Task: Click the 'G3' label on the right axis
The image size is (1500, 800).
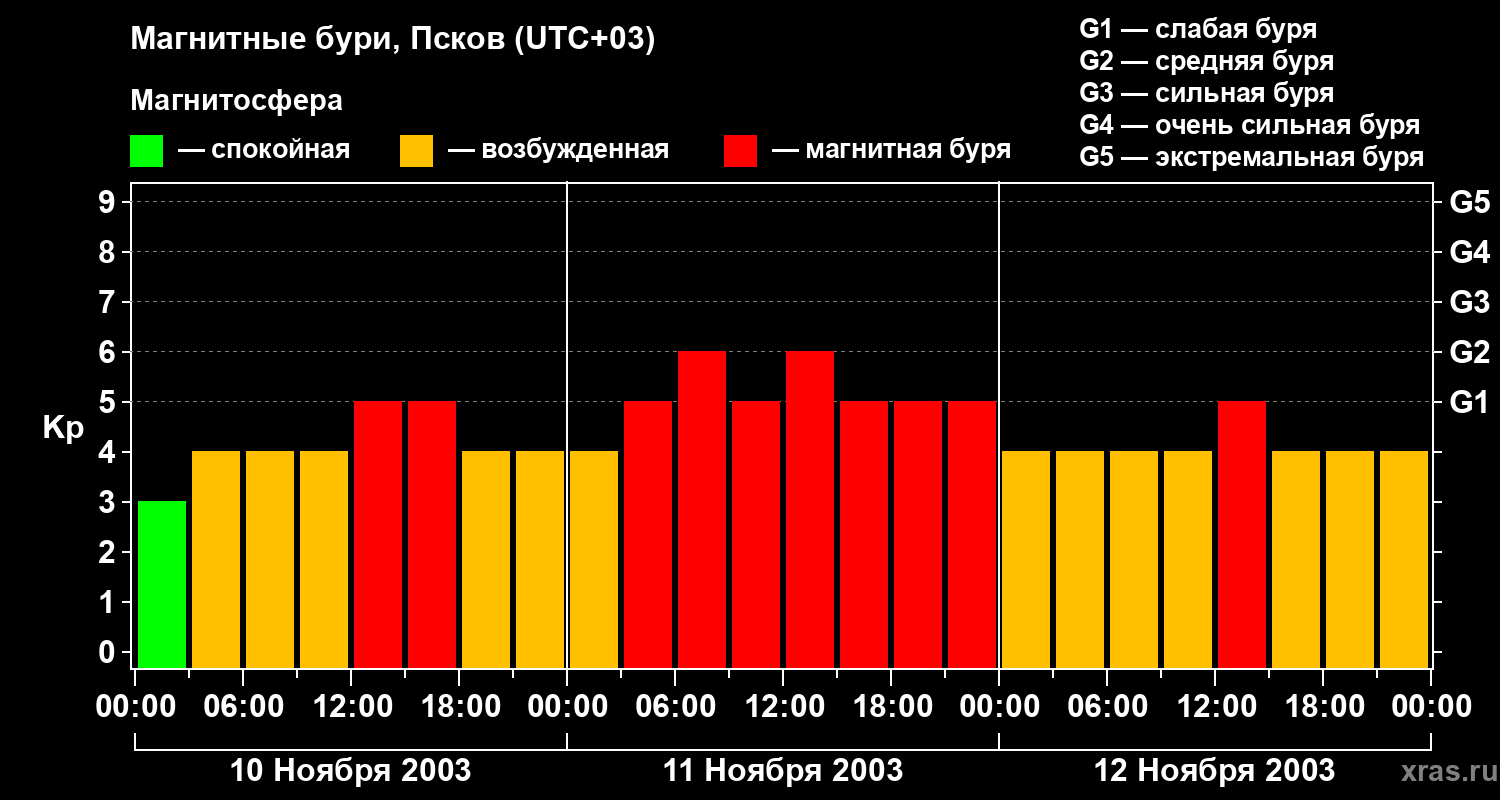Action: coord(1469,302)
